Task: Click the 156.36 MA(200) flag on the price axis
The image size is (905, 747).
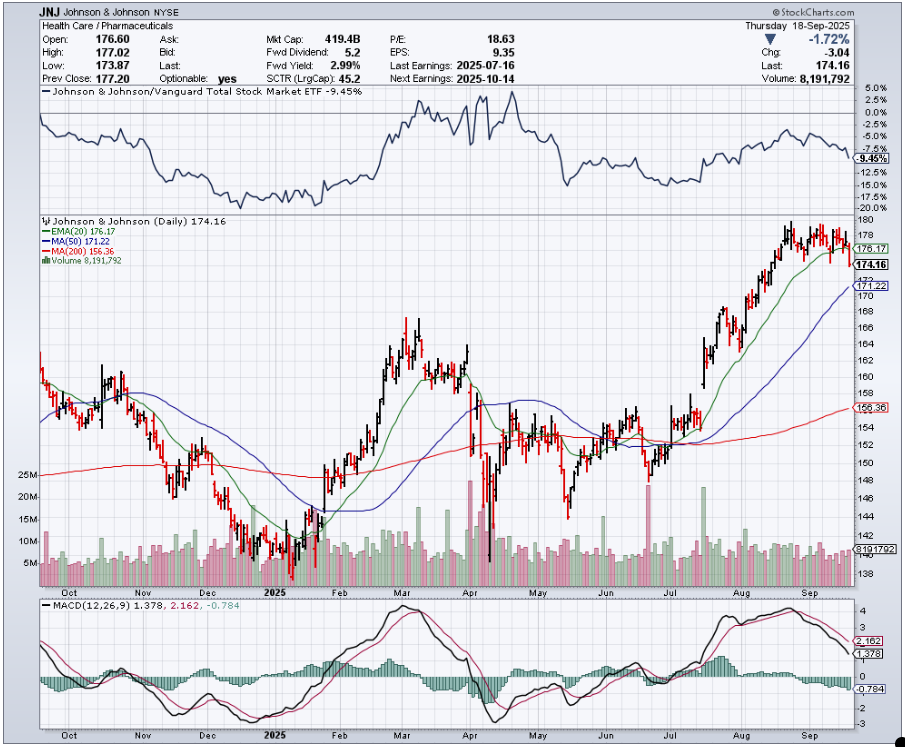Action: coord(872,408)
